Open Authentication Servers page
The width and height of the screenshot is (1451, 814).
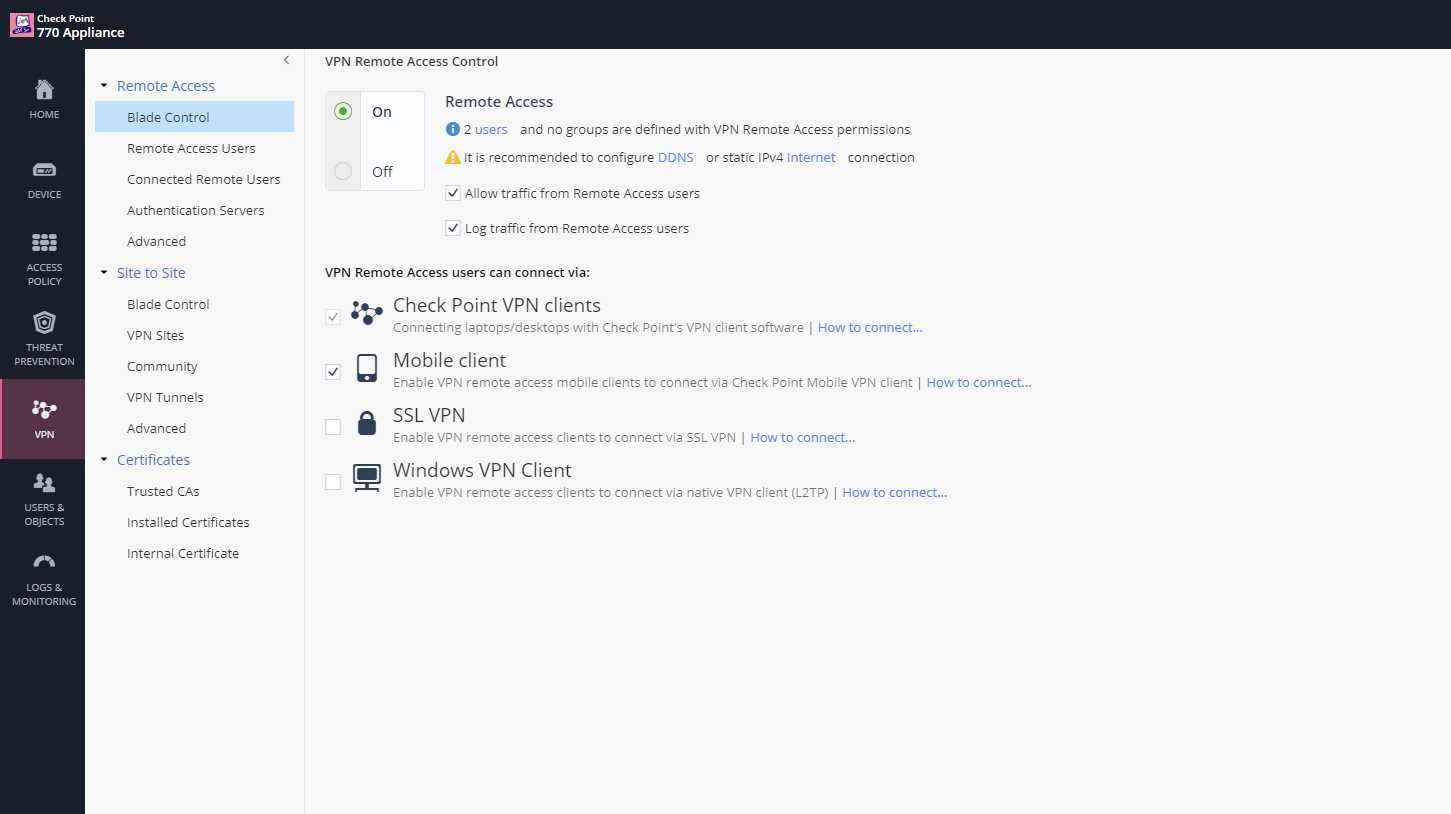194,210
